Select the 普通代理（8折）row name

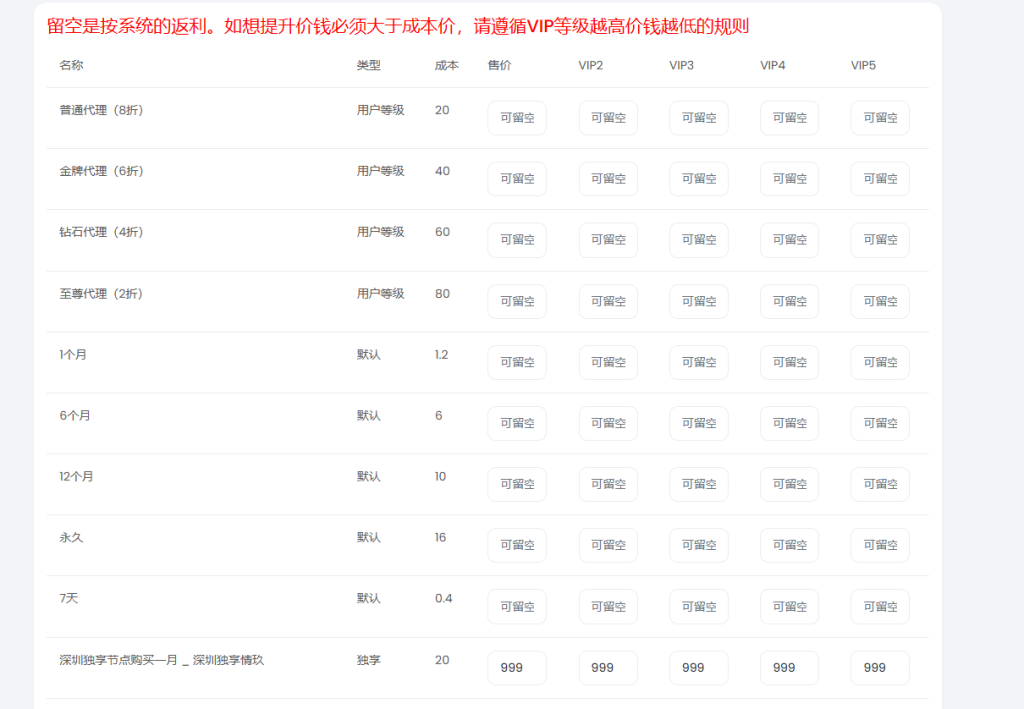(100, 109)
